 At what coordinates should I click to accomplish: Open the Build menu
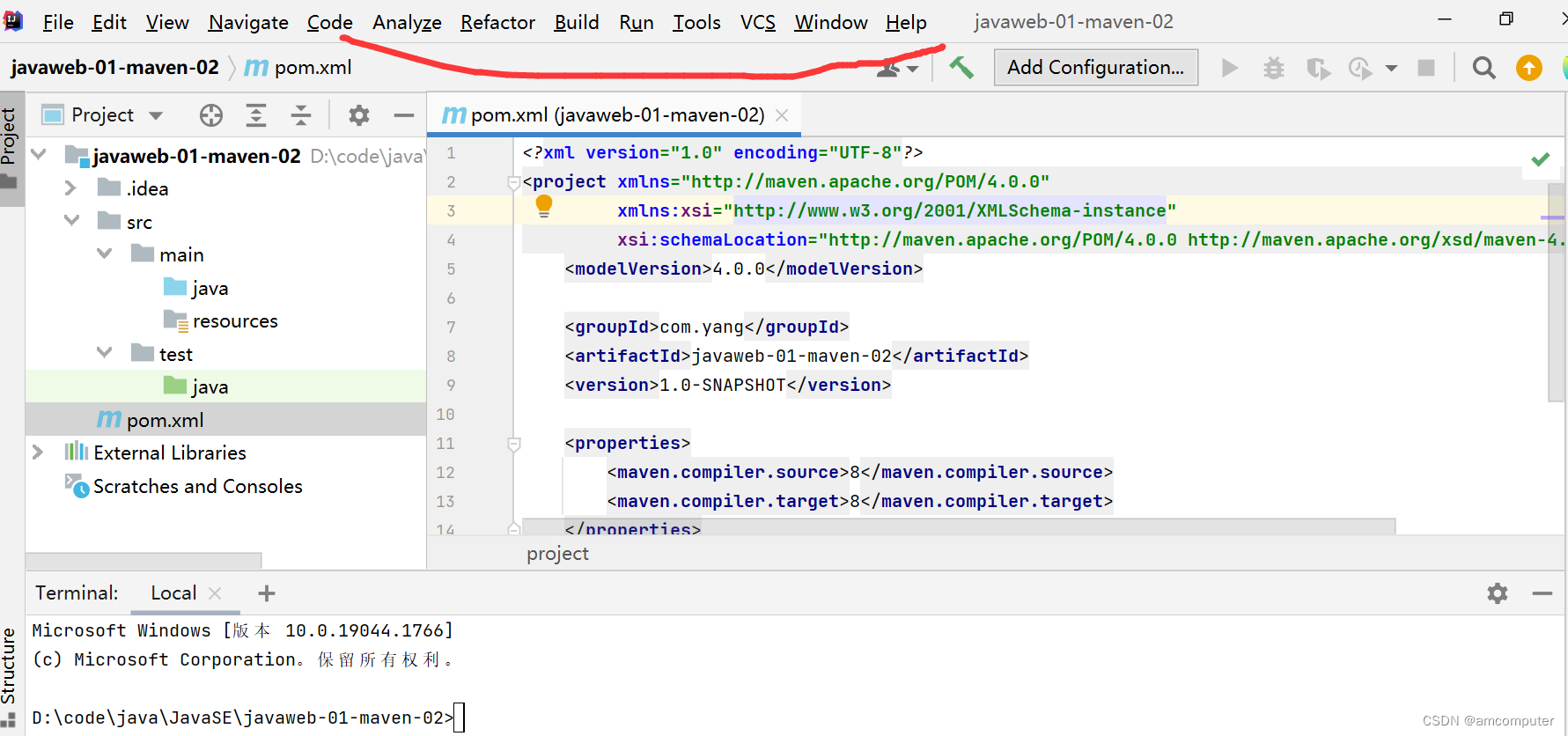(577, 22)
